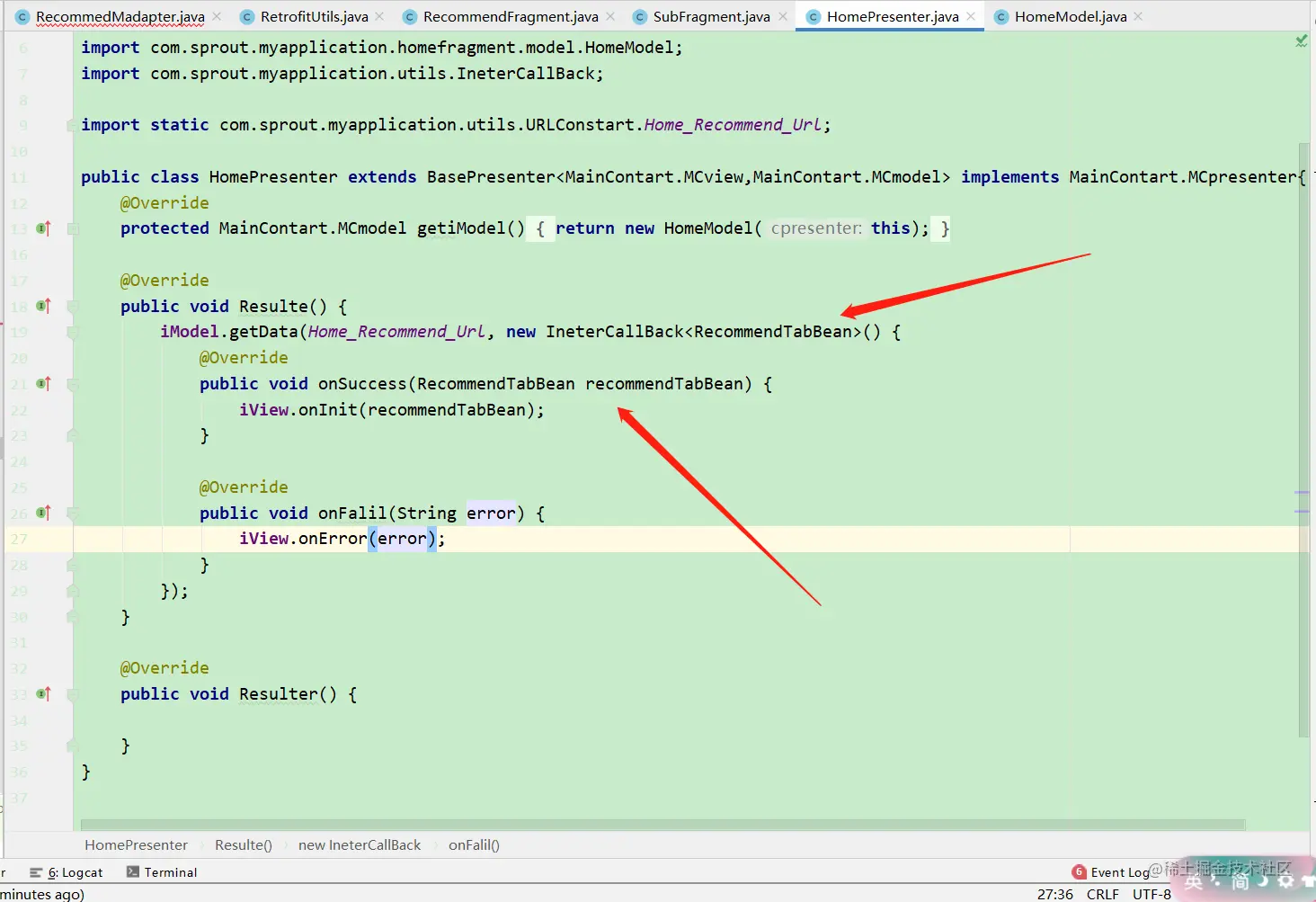Click class icon on HomePresenter.java tab
The image size is (1316, 902).
coord(814,17)
